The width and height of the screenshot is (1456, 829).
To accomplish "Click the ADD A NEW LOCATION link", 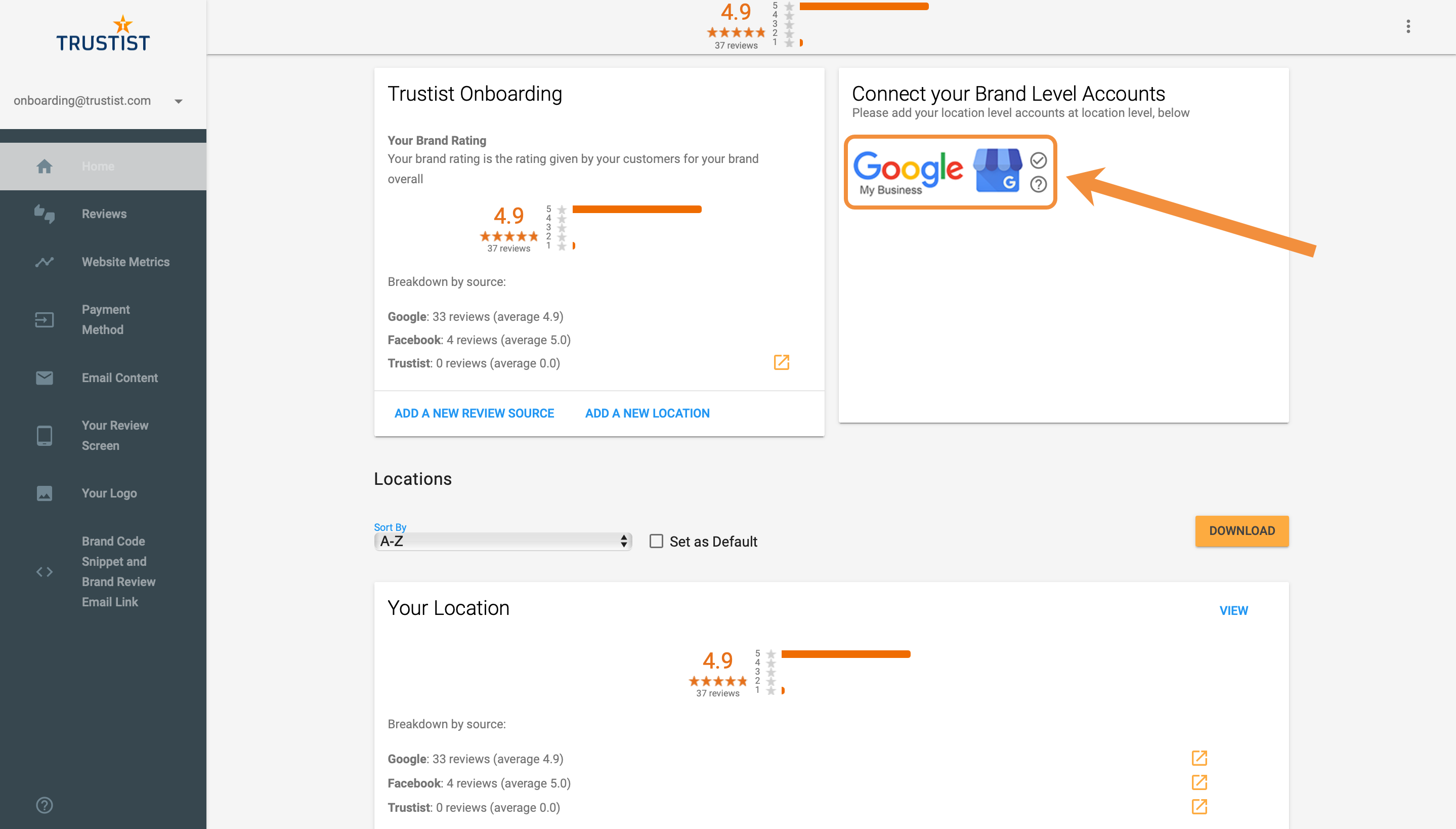I will (646, 413).
